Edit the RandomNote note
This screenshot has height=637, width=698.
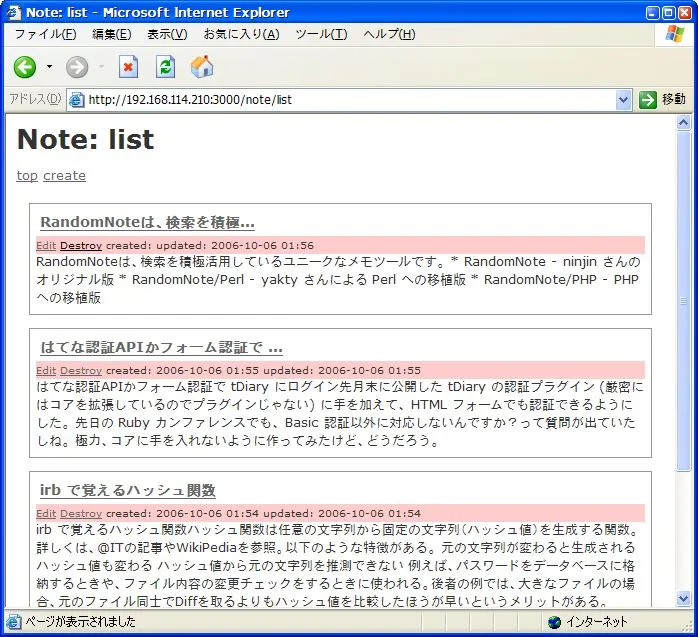pyautogui.click(x=46, y=245)
